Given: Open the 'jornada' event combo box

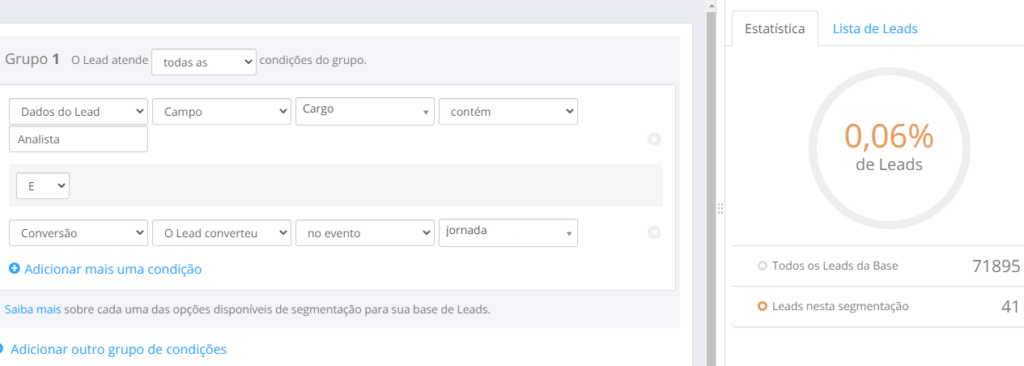Looking at the screenshot, I should click(x=508, y=233).
